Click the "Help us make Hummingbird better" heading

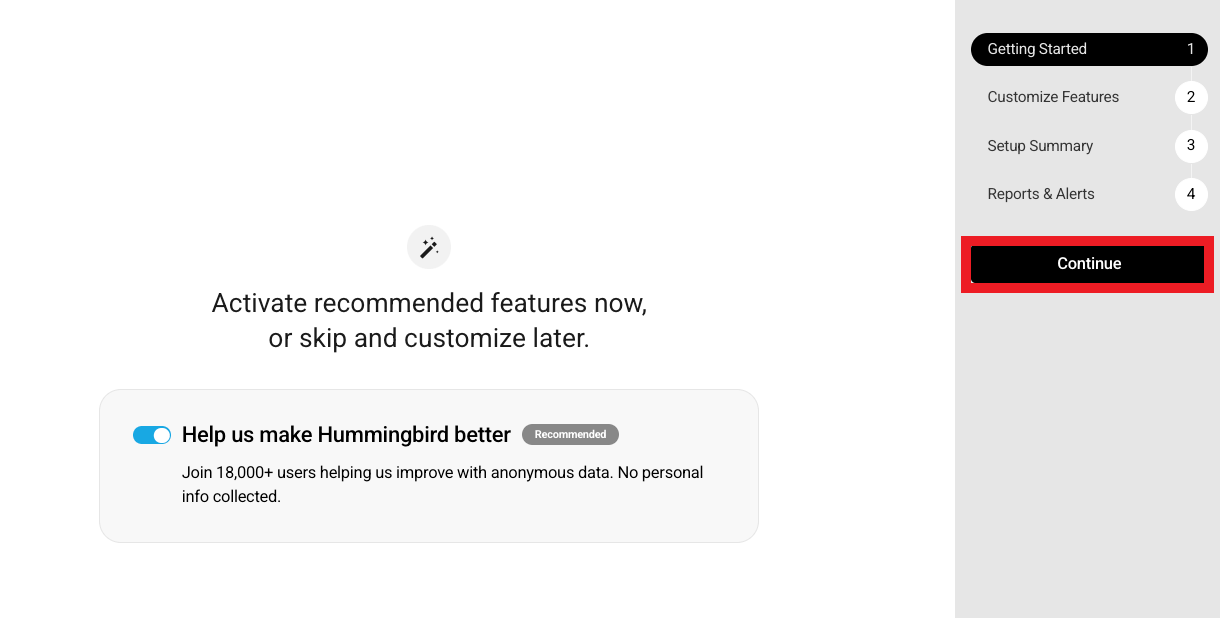pos(346,435)
